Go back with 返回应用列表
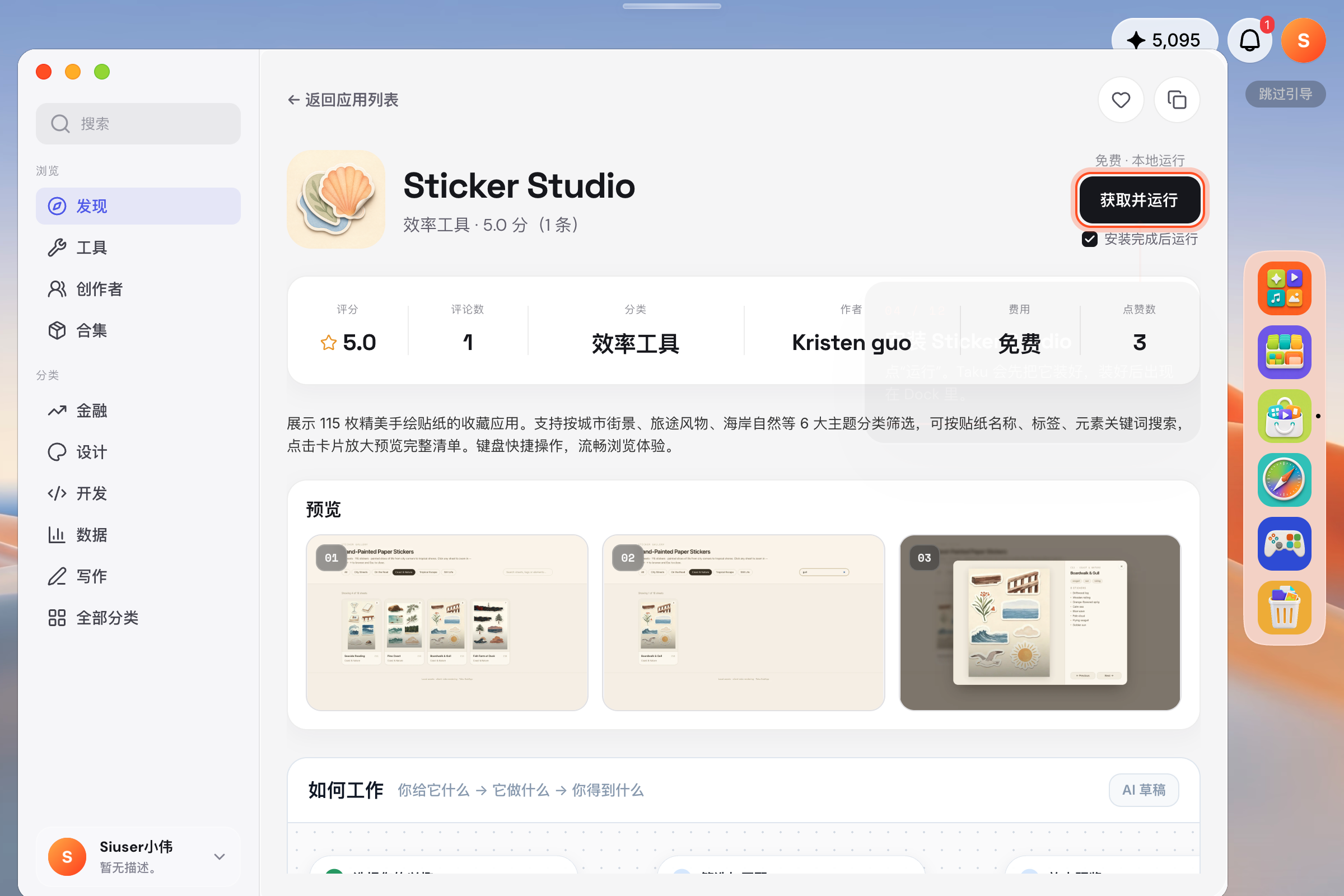Viewport: 1344px width, 896px height. coord(343,100)
